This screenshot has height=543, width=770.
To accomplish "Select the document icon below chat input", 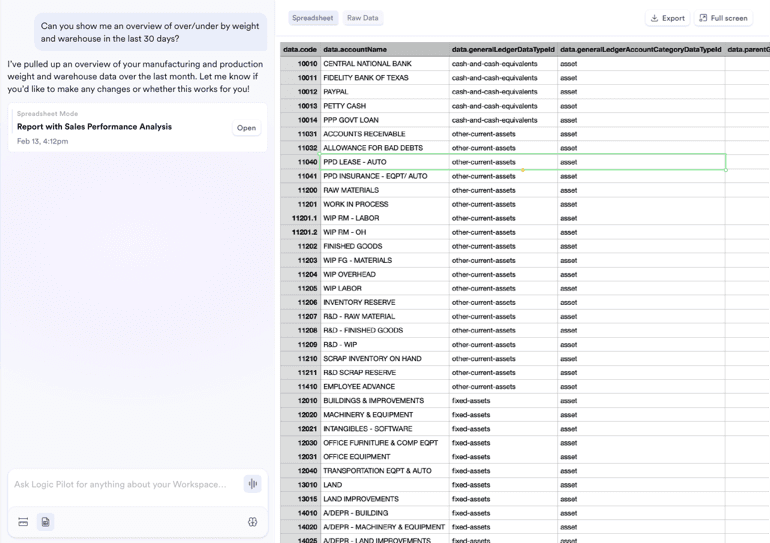I will coord(46,522).
